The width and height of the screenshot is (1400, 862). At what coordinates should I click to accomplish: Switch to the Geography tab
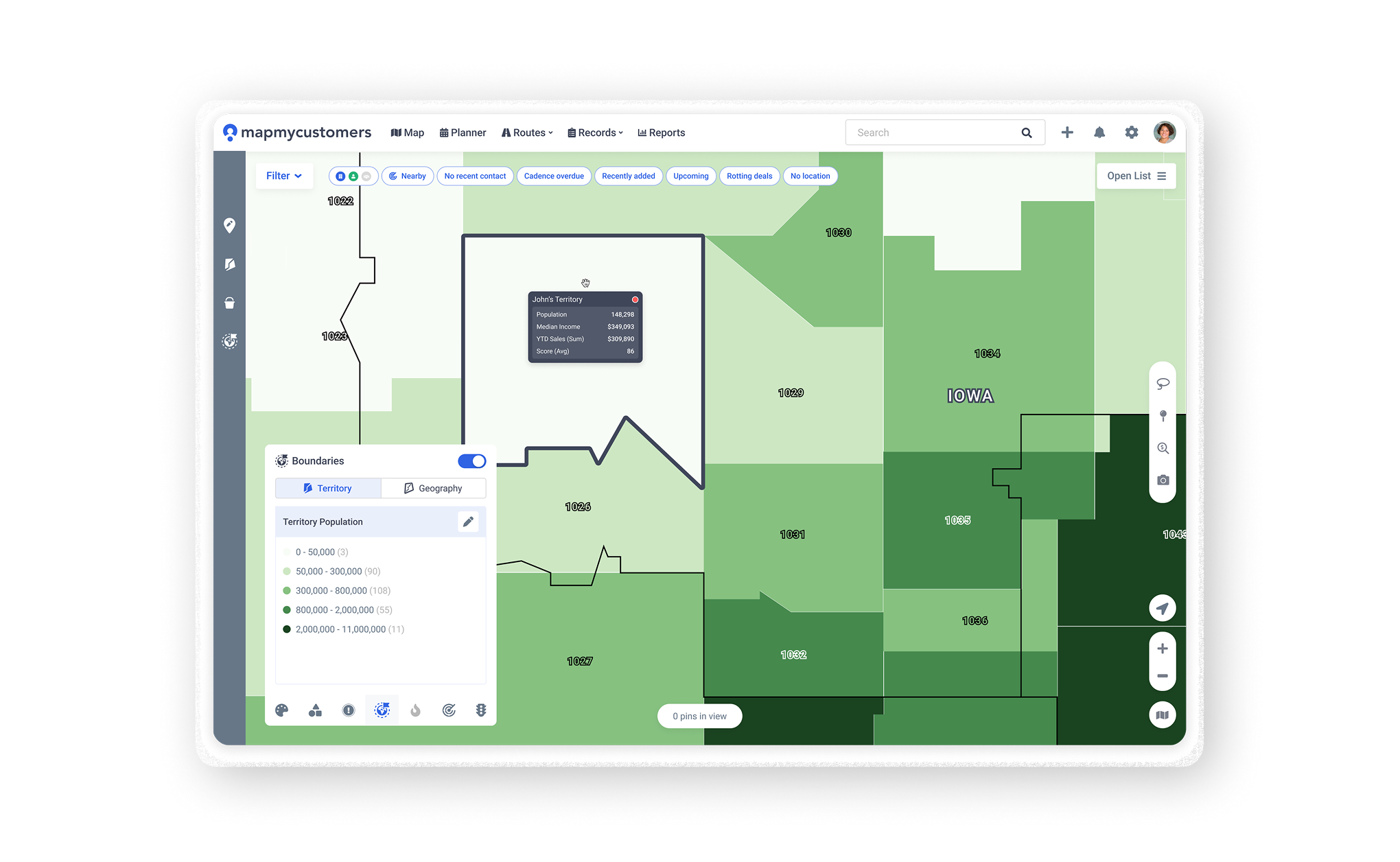click(433, 488)
